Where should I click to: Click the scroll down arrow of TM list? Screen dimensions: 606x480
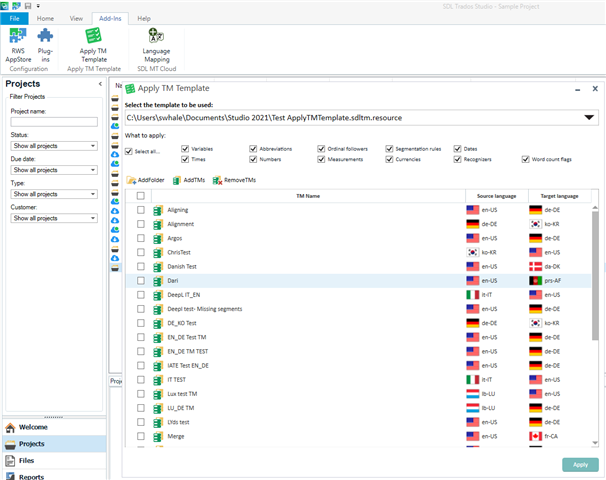pyautogui.click(x=595, y=443)
